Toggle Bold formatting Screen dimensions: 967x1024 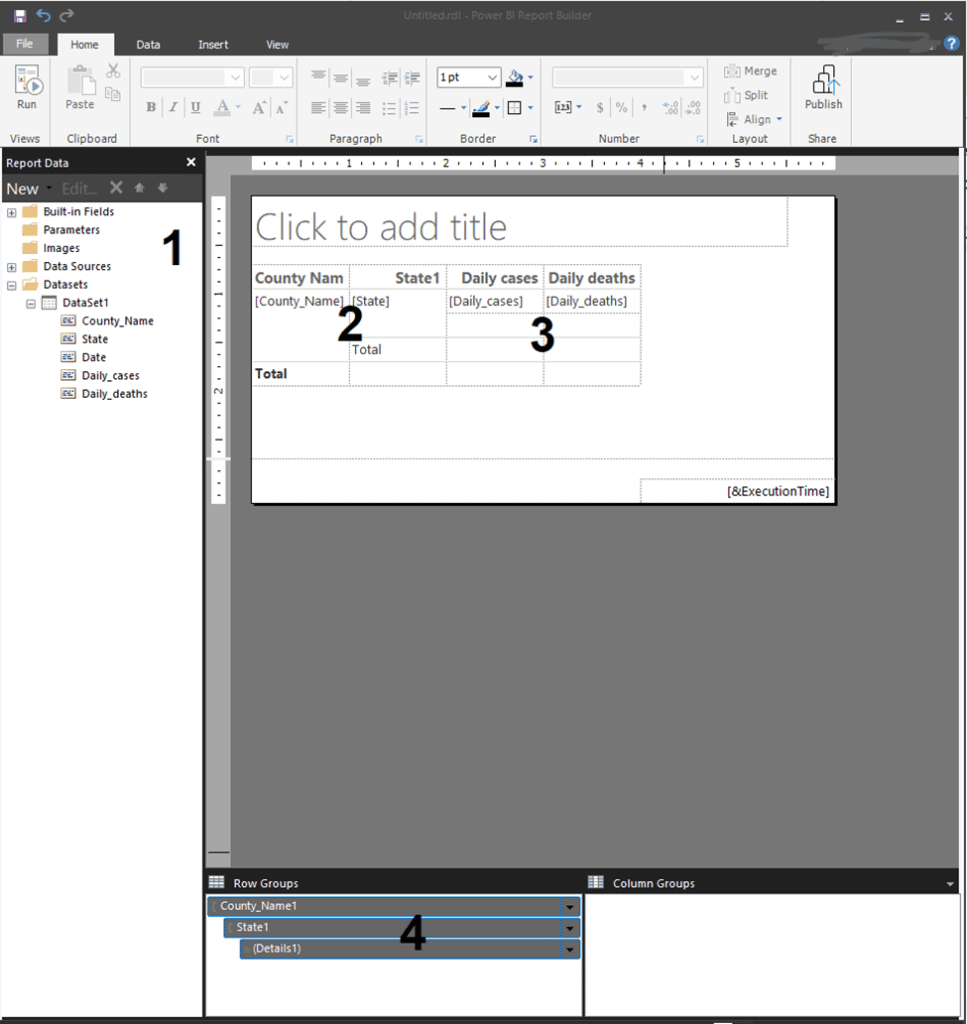pos(151,107)
